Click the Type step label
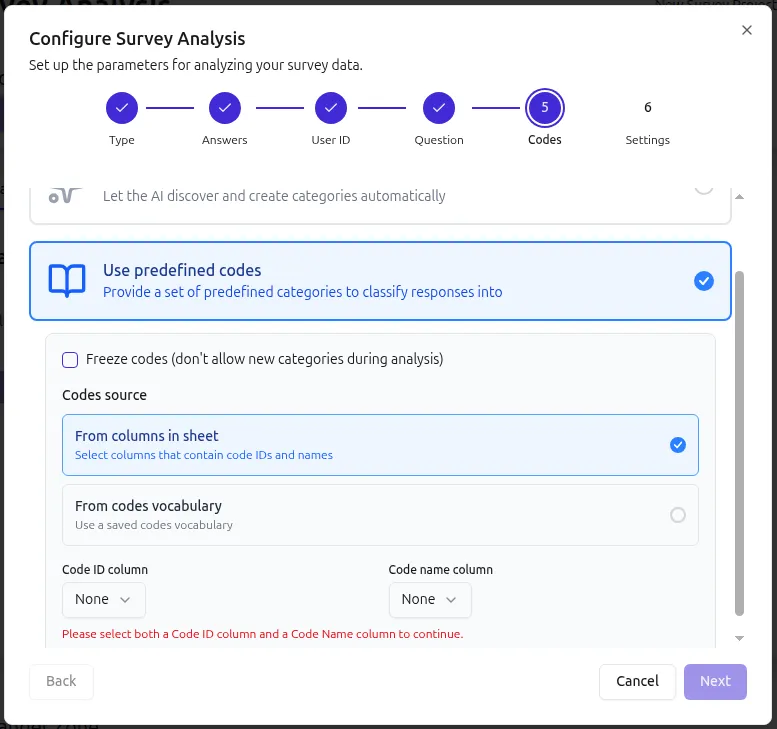 (x=121, y=140)
